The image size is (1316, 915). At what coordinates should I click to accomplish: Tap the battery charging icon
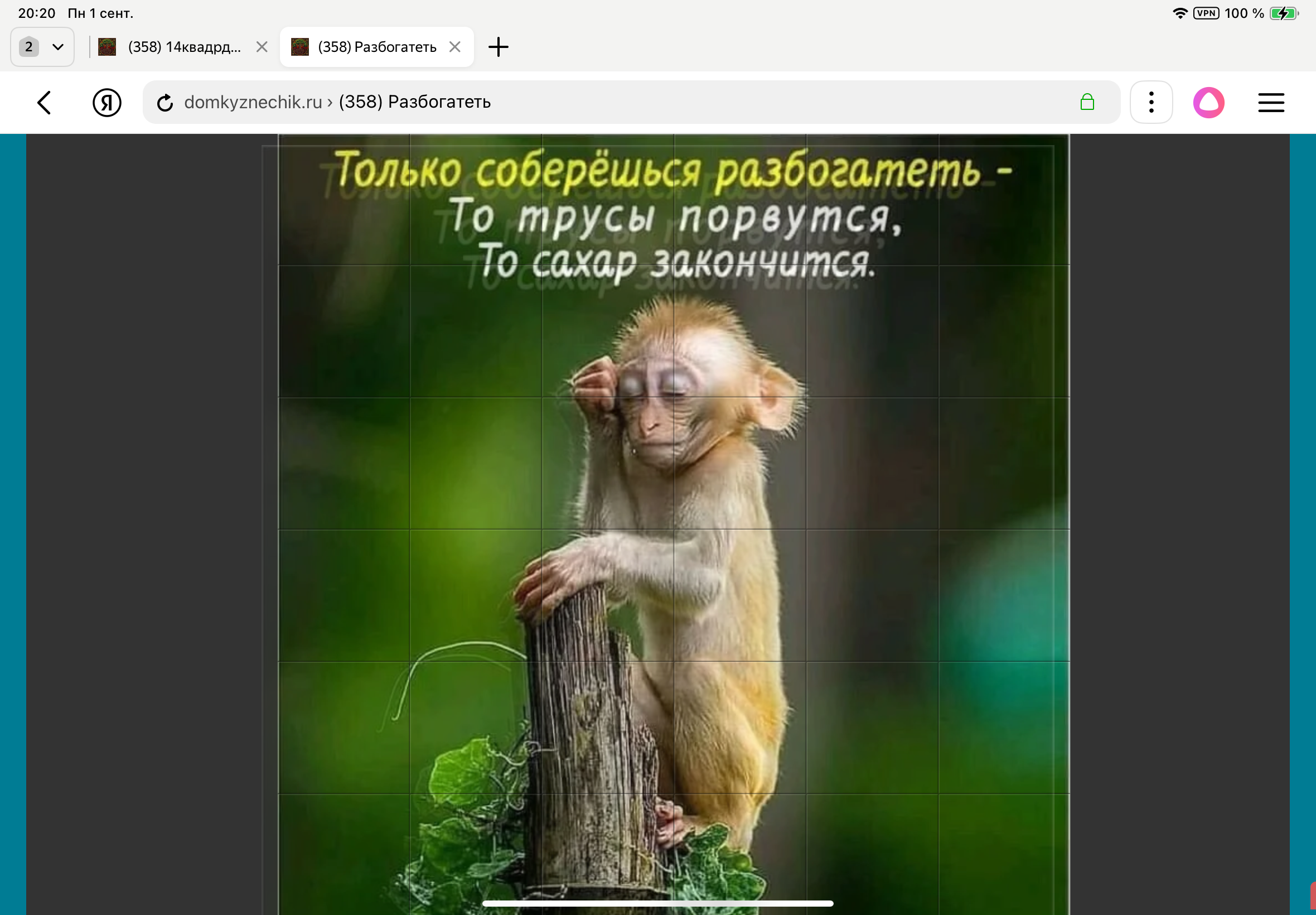1284,13
